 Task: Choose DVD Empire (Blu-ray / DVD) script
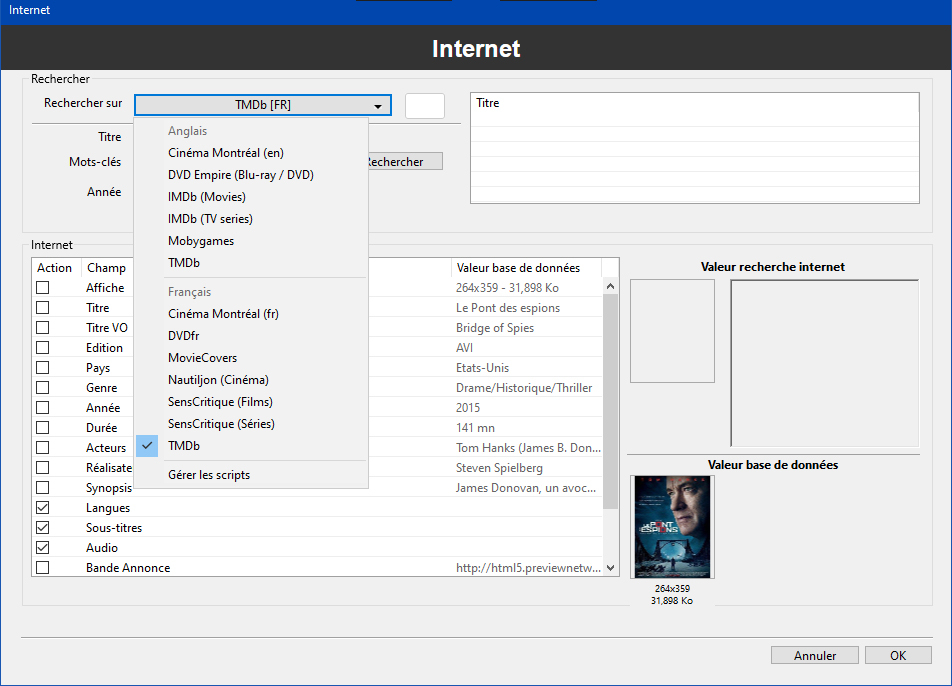[240, 175]
